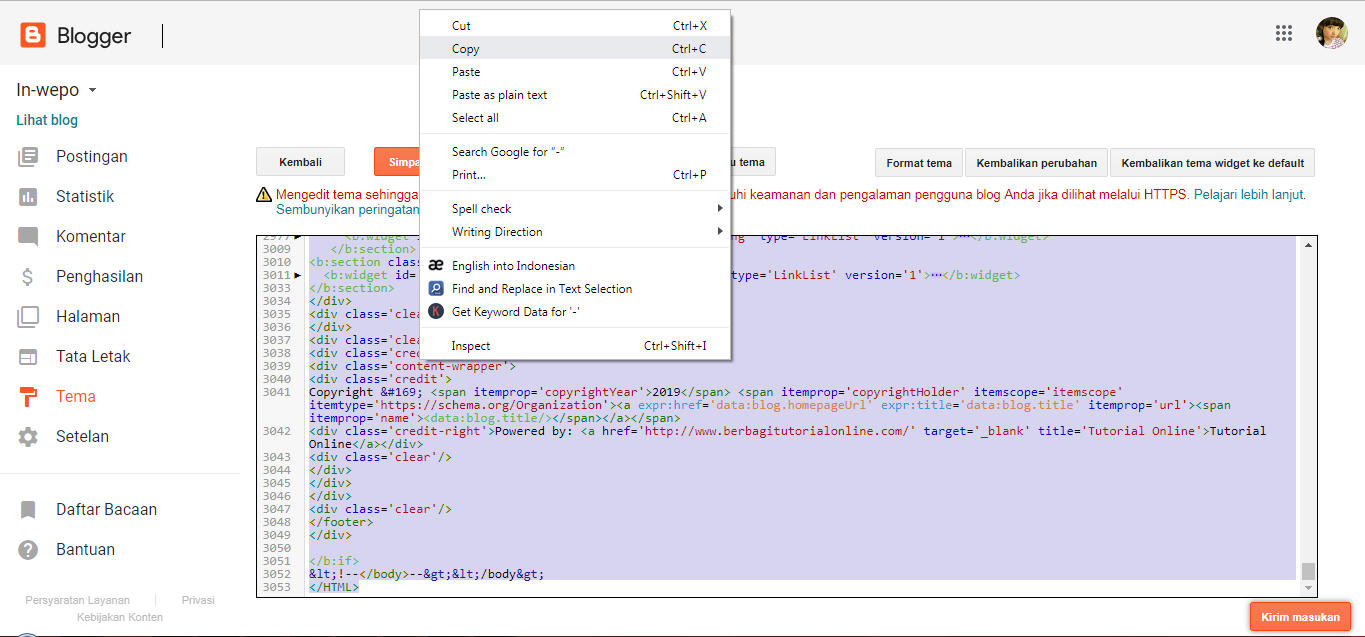Screen dimensions: 1365x637
Task: Click Kembalikan tema widget ke default
Action: pyautogui.click(x=1213, y=163)
